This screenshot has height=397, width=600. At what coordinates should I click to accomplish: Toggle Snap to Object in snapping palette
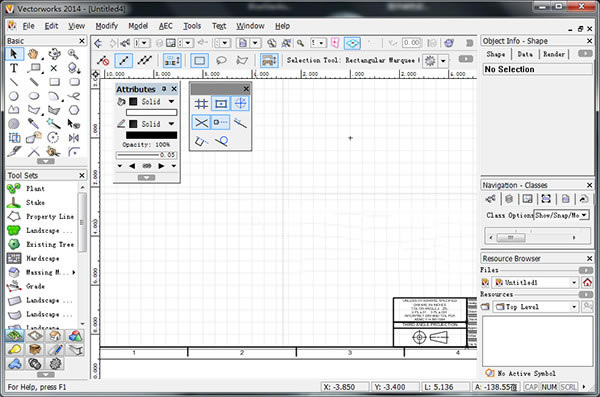221,103
